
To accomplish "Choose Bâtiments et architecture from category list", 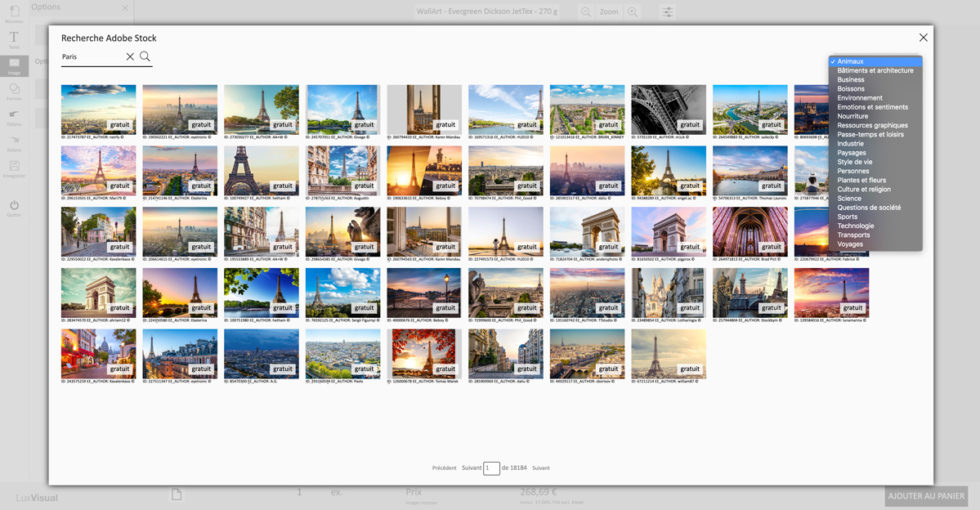I will coord(875,70).
